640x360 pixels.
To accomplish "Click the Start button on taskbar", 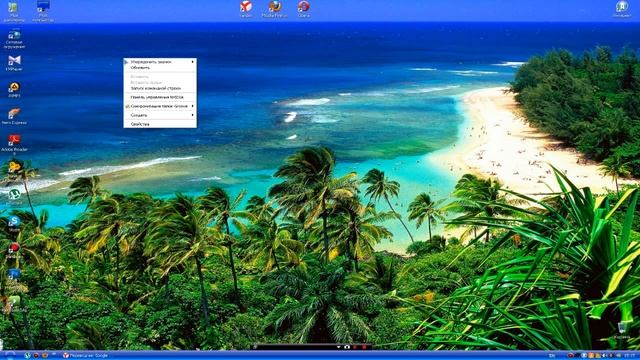I will 9,355.
